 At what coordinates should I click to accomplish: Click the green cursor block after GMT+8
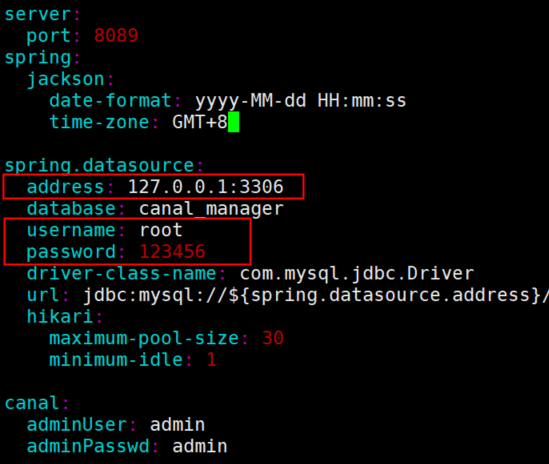[234, 122]
